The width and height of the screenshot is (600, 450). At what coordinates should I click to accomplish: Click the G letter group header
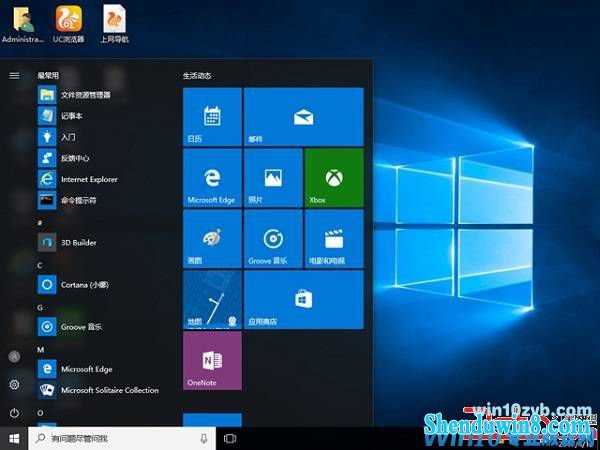[x=40, y=308]
